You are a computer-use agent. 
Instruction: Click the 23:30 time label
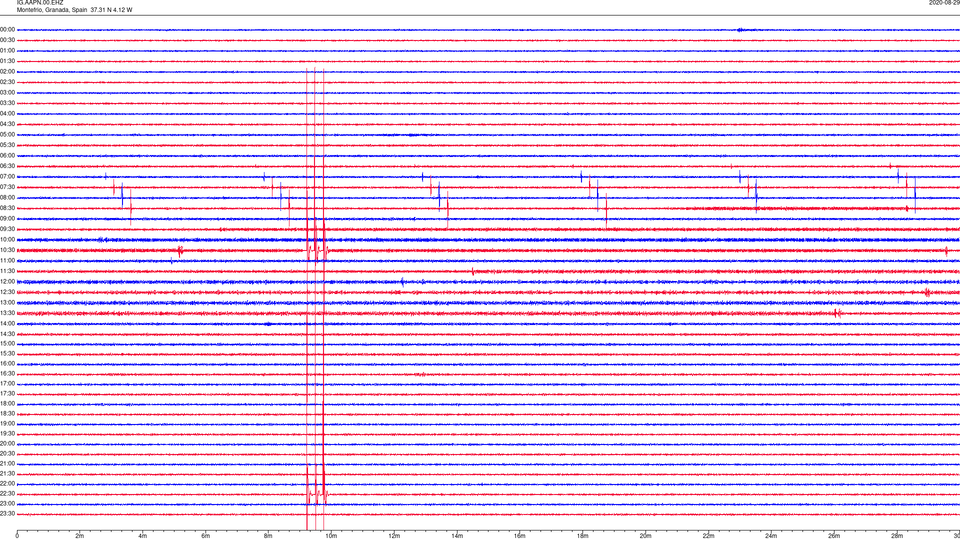[7, 514]
